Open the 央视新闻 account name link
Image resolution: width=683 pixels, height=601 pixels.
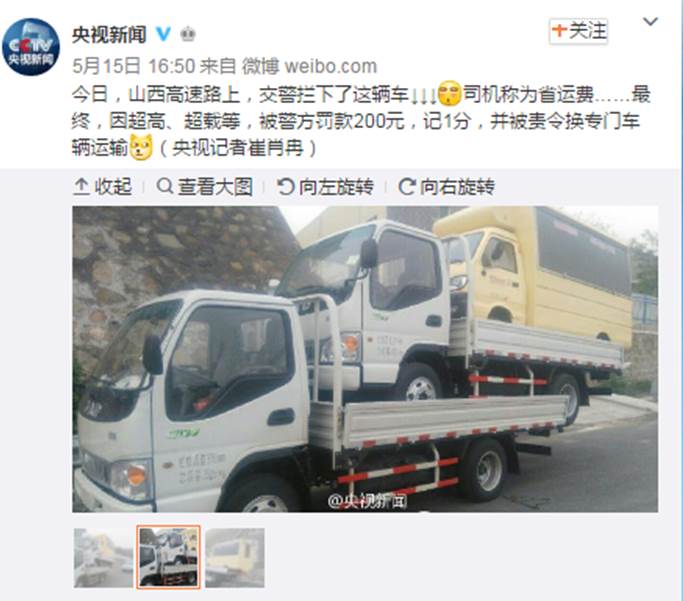coord(109,34)
